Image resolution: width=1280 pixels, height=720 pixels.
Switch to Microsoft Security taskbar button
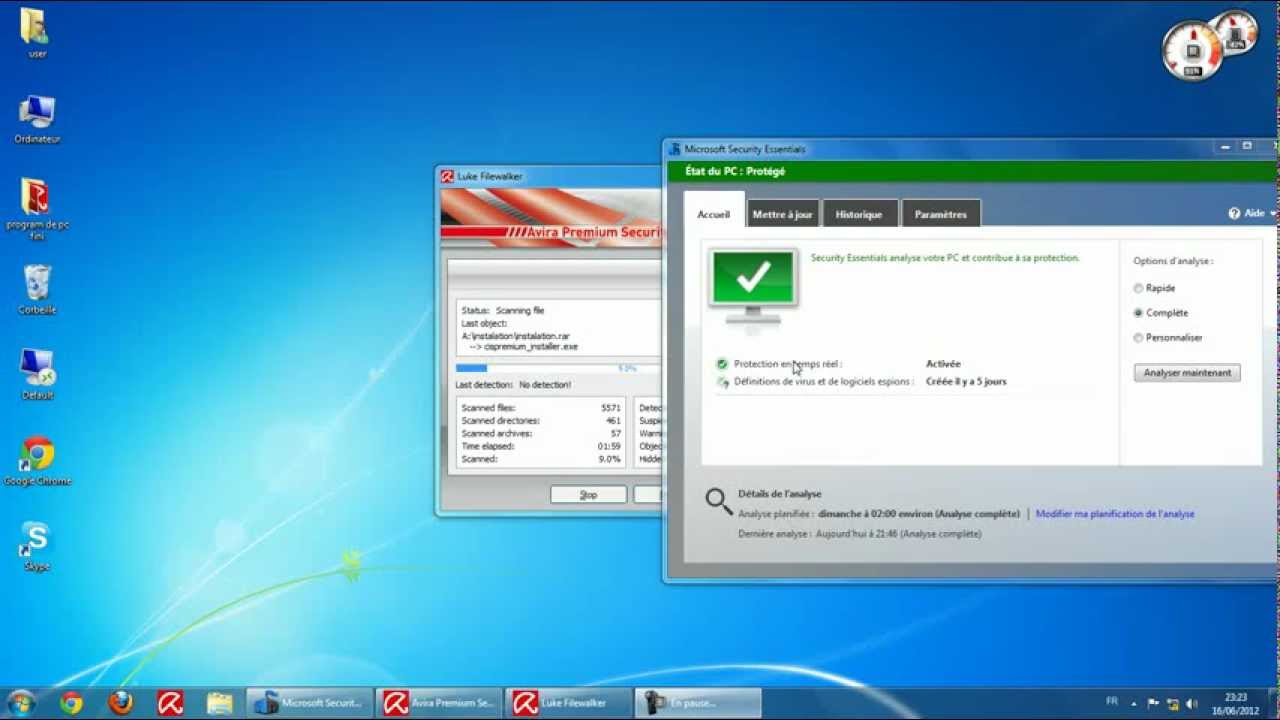pos(309,703)
